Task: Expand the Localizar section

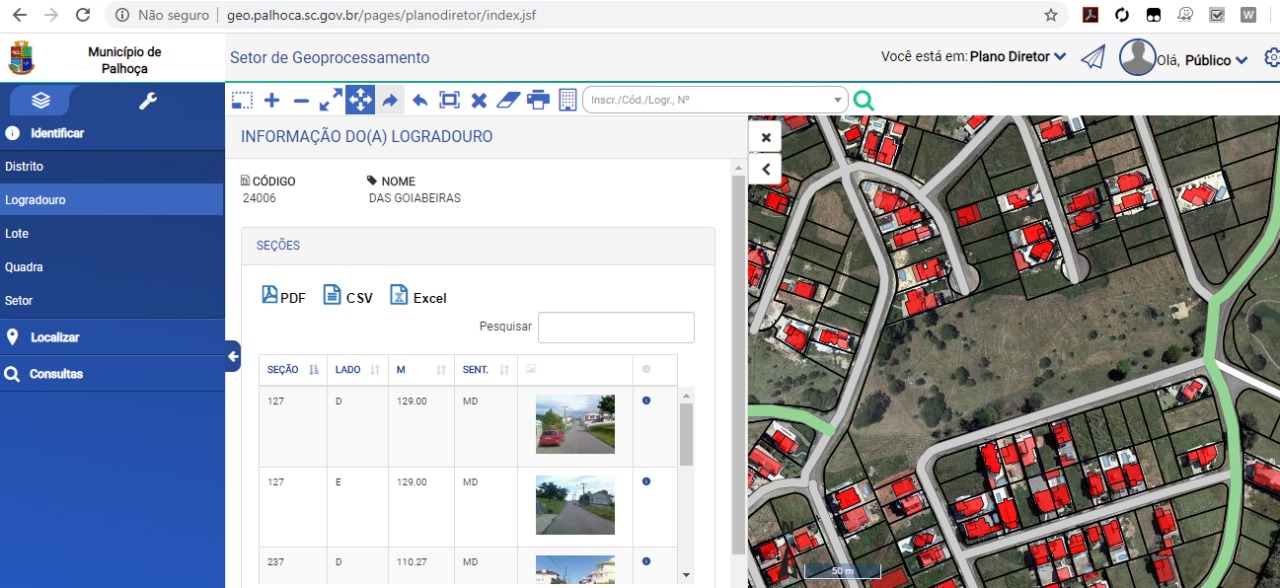Action: 112,337
